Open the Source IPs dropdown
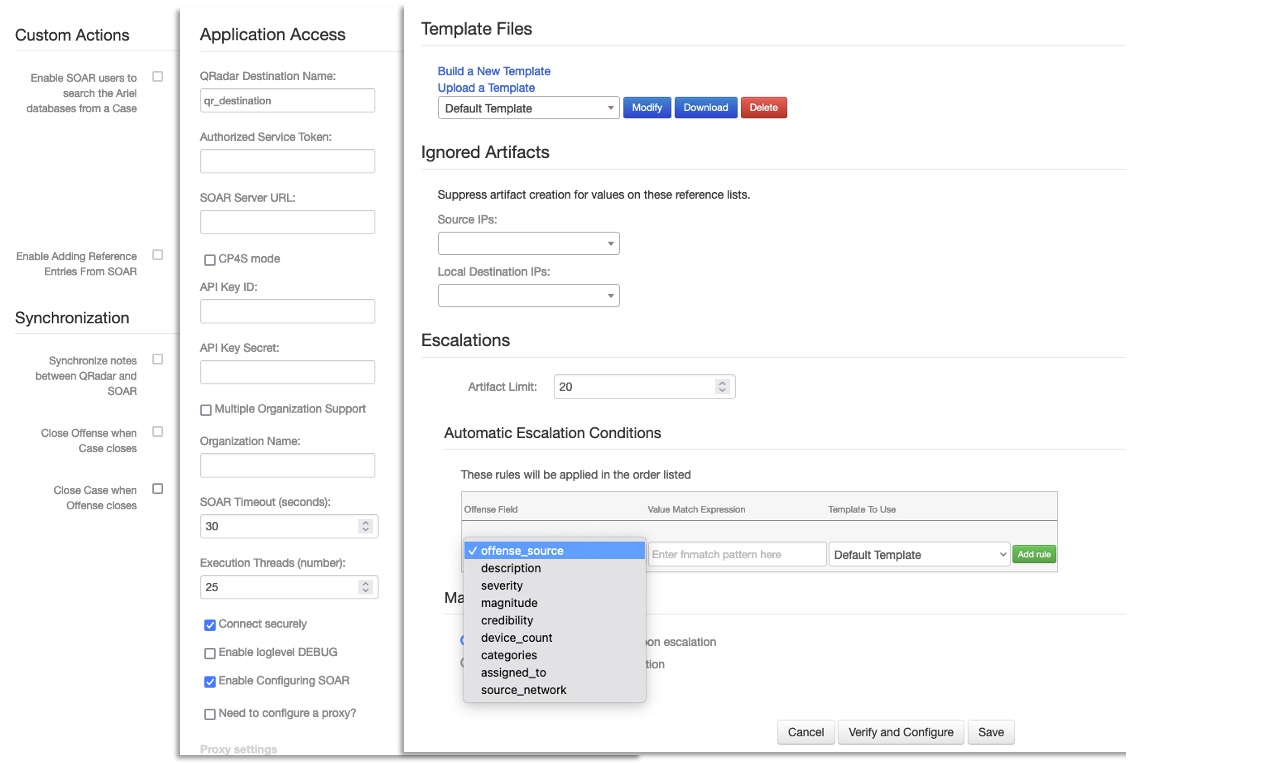This screenshot has height=763, width=1280. pos(528,243)
